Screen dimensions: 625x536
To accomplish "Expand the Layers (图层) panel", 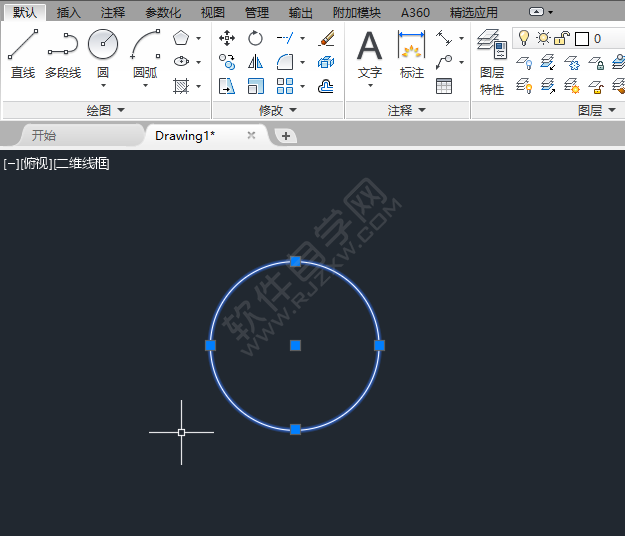I will click(x=597, y=110).
